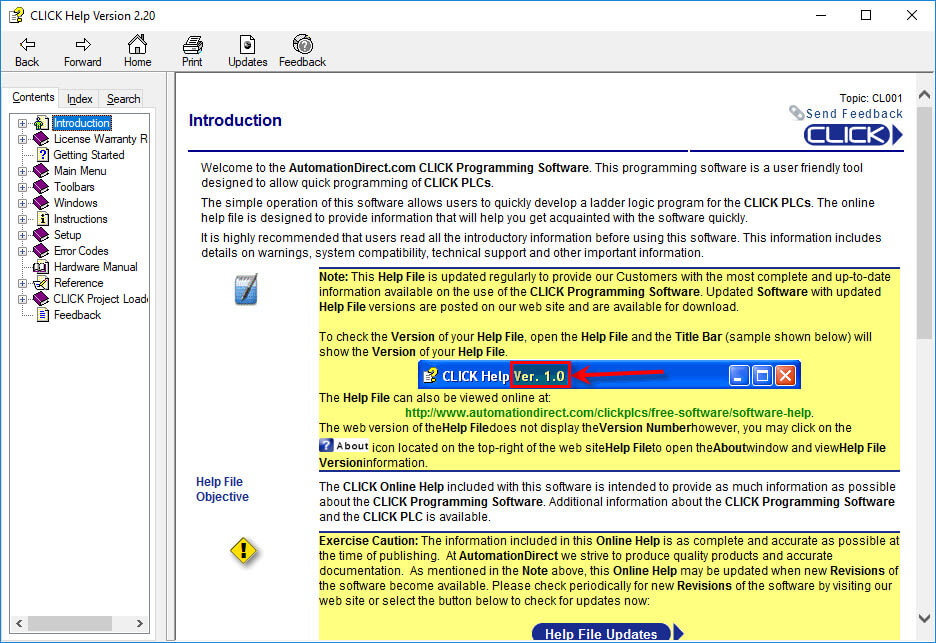Click the CLICK Help title bar app icon
The image size is (936, 643).
[16, 15]
